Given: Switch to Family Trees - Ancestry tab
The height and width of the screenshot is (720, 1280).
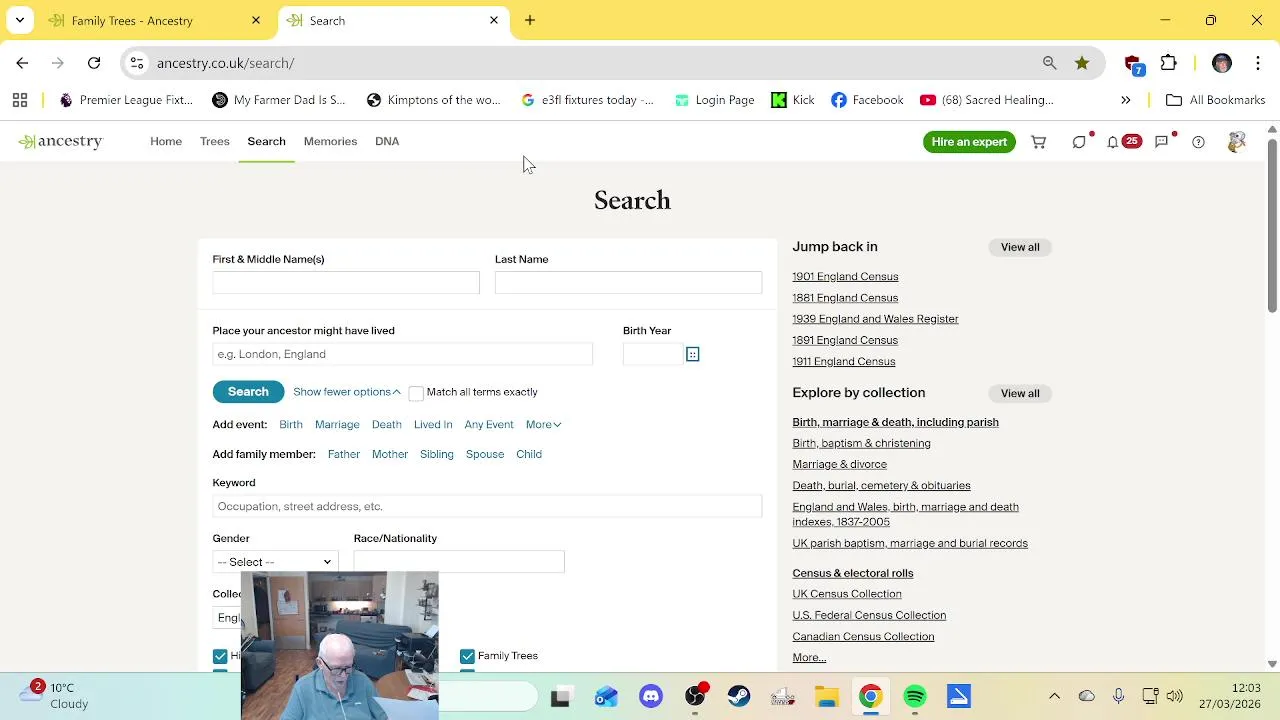Looking at the screenshot, I should point(155,20).
